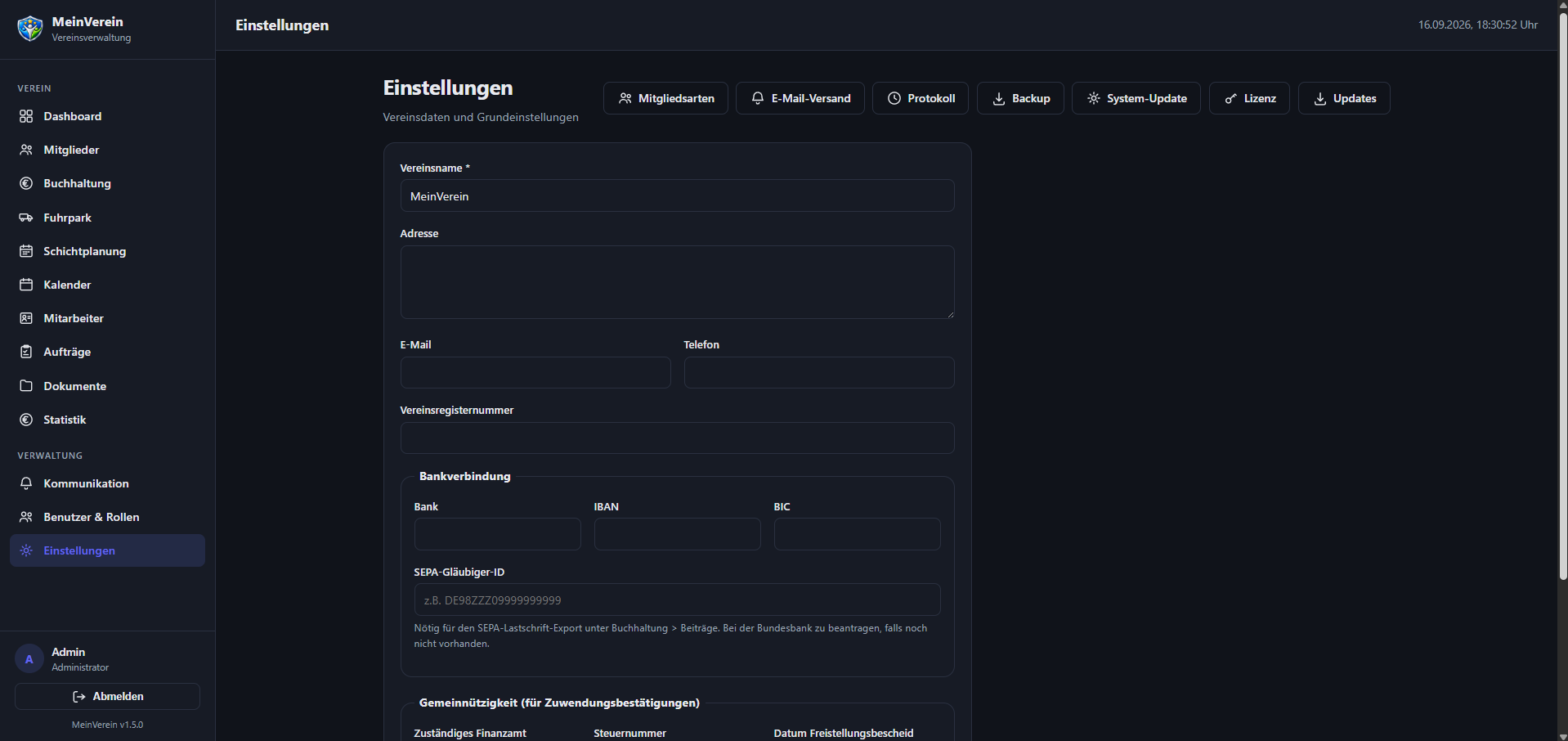Click the Mitarbeiter contact card icon
This screenshot has height=741, width=1568.
[26, 318]
